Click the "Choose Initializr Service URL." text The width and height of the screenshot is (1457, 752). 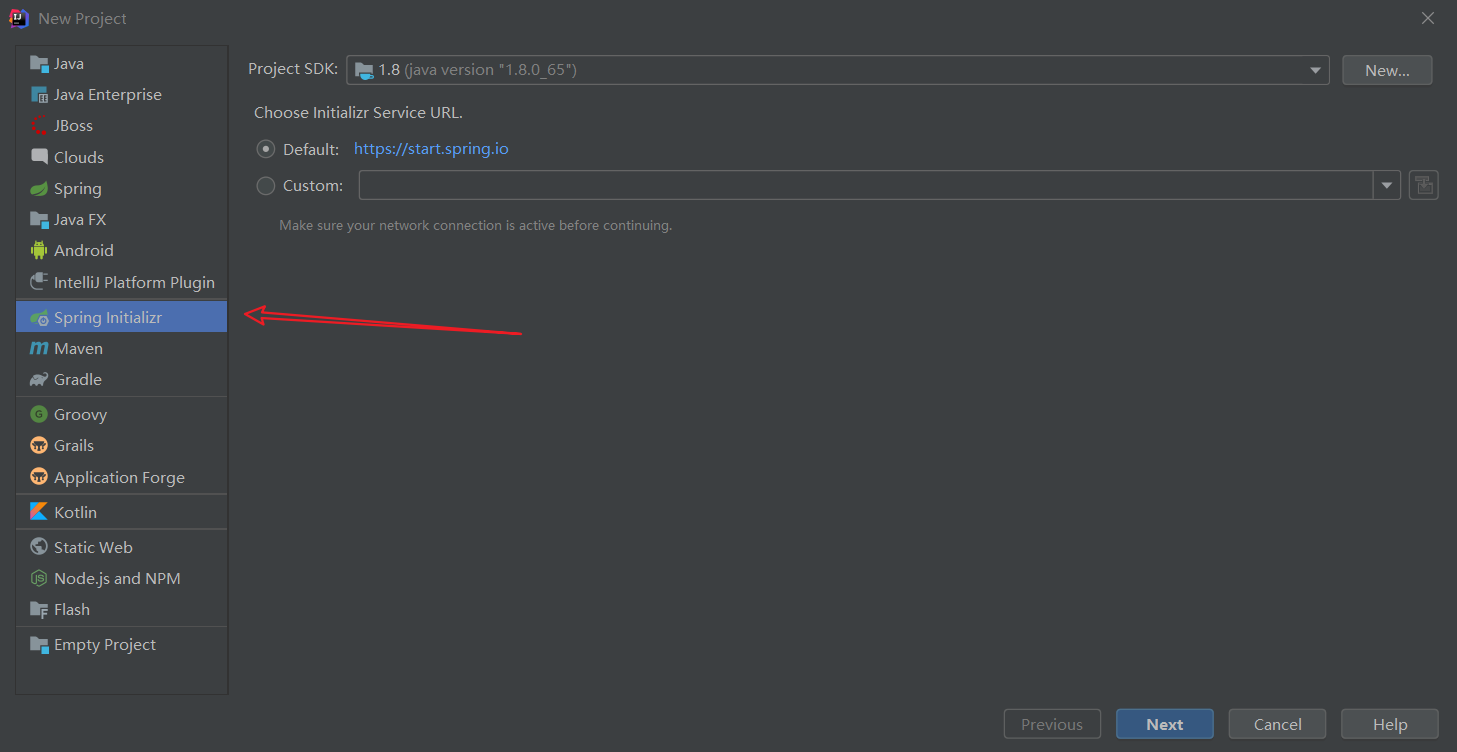coord(358,113)
